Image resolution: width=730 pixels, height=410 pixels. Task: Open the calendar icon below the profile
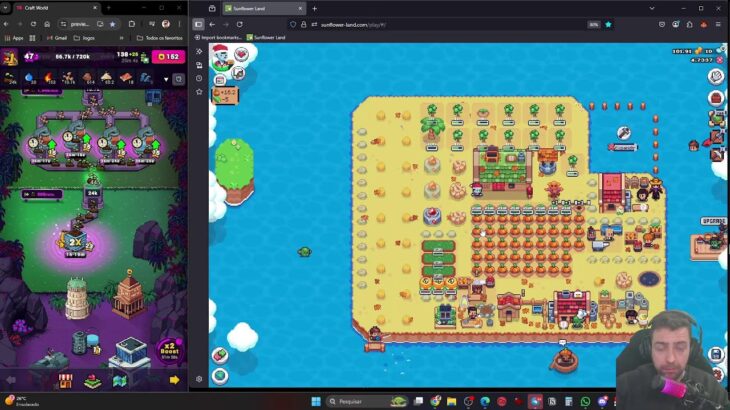click(220, 81)
